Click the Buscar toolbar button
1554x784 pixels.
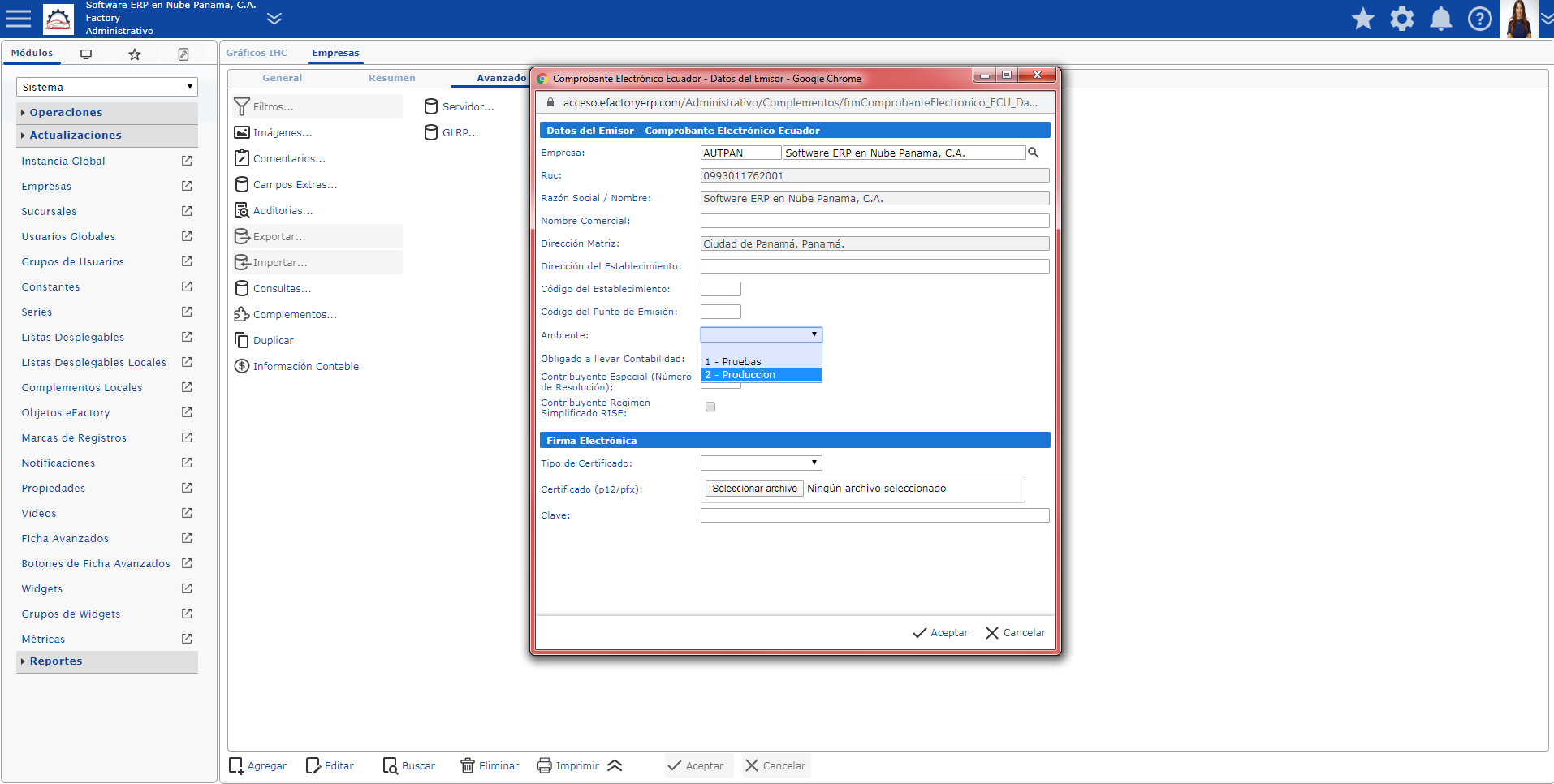(x=408, y=765)
